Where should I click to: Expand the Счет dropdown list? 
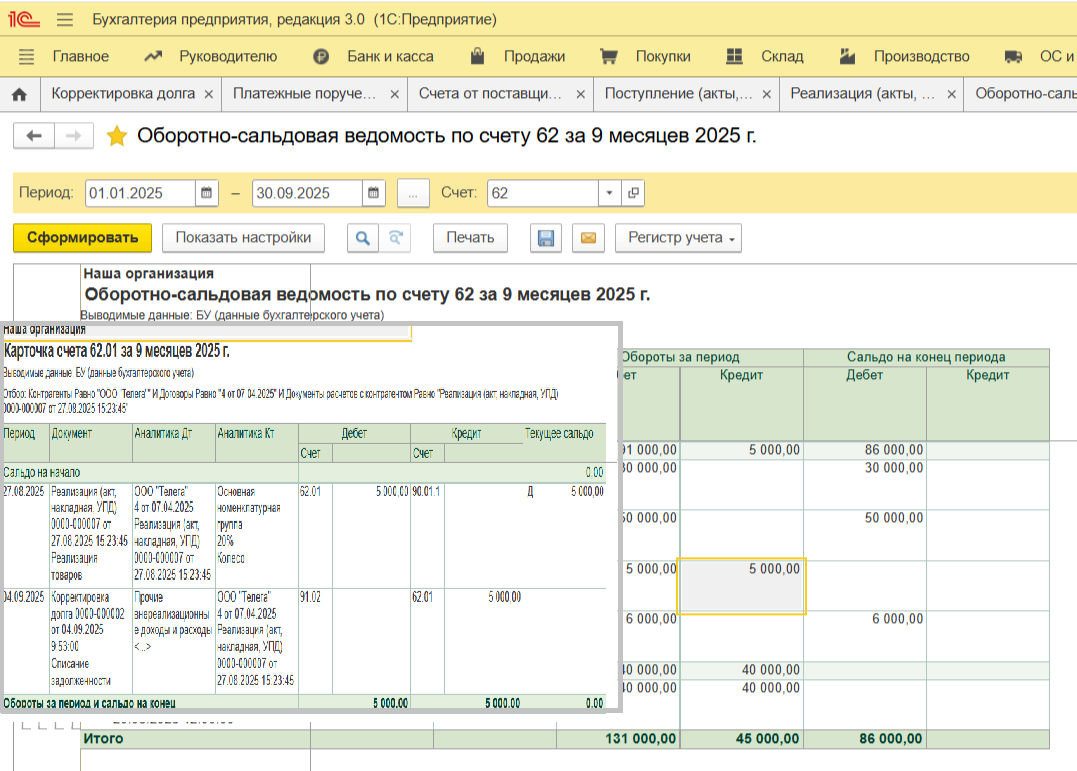point(610,193)
